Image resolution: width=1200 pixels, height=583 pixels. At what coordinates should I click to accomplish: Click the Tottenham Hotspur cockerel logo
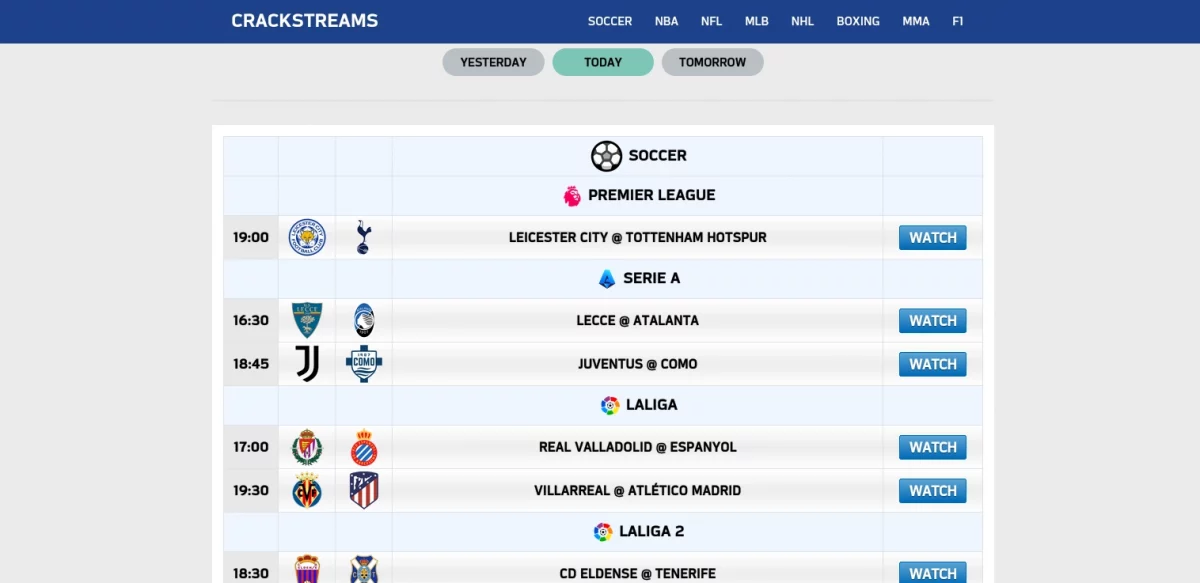click(363, 238)
